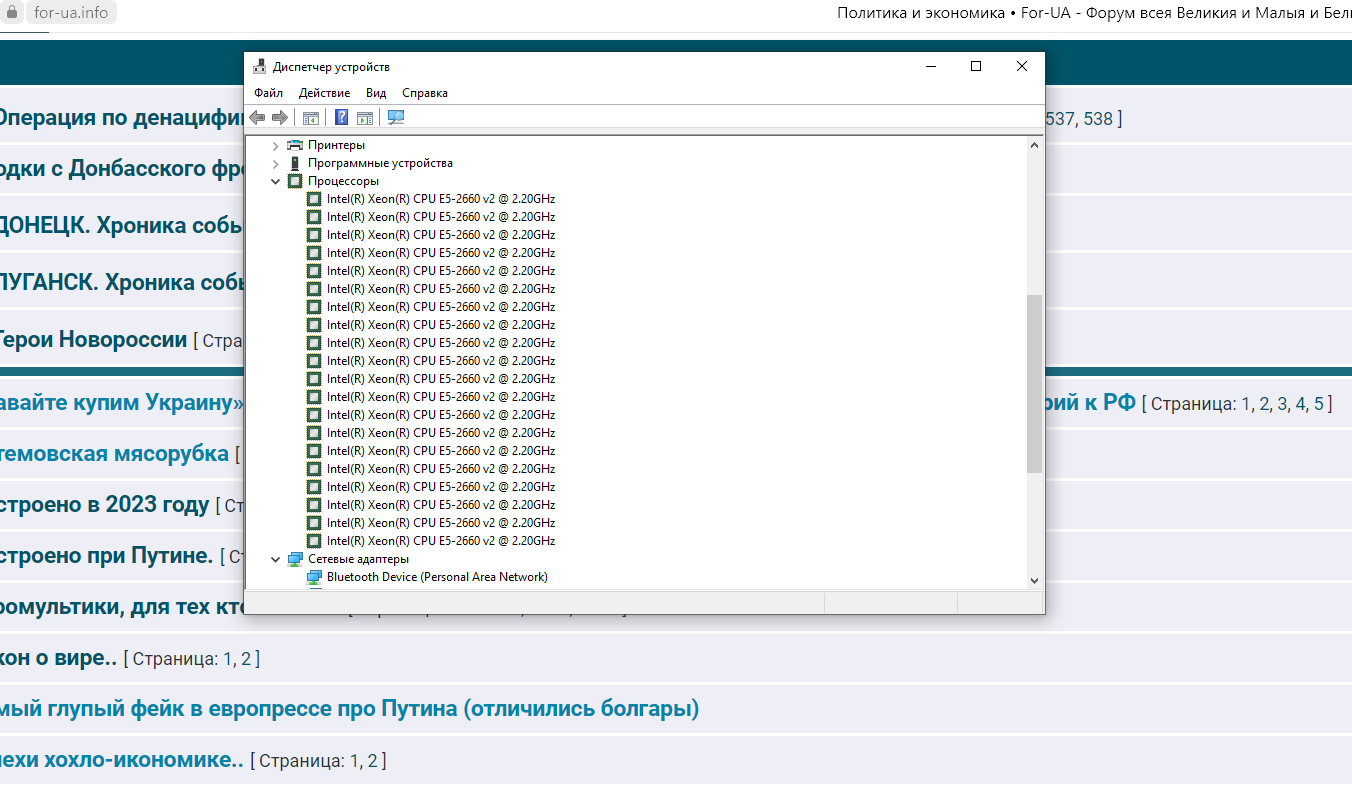1352x786 pixels.
Task: Select Bluetooth Device (Personal Area Network) entry
Action: (x=437, y=577)
